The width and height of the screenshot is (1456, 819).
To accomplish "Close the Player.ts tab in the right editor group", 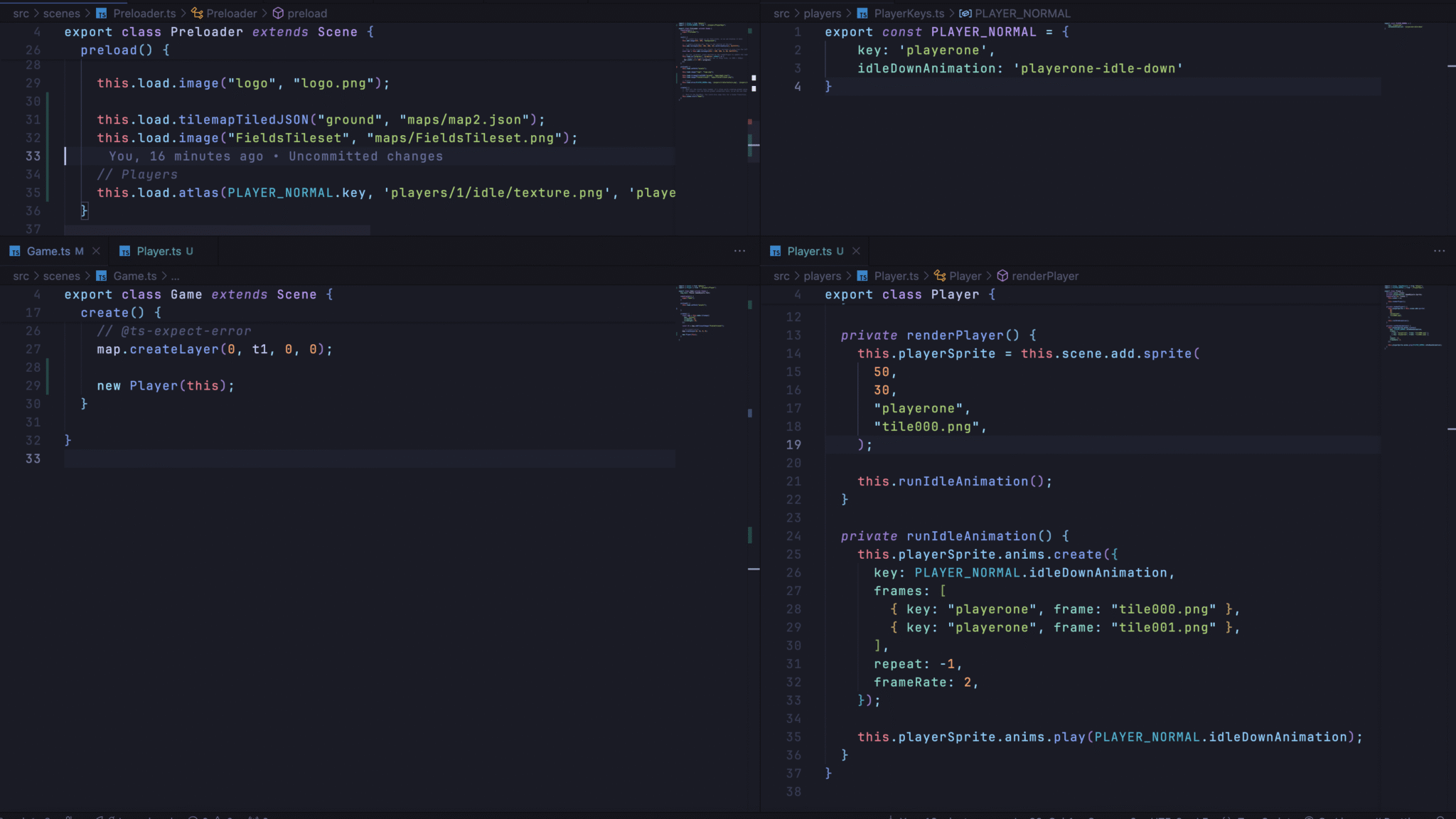I will [856, 251].
